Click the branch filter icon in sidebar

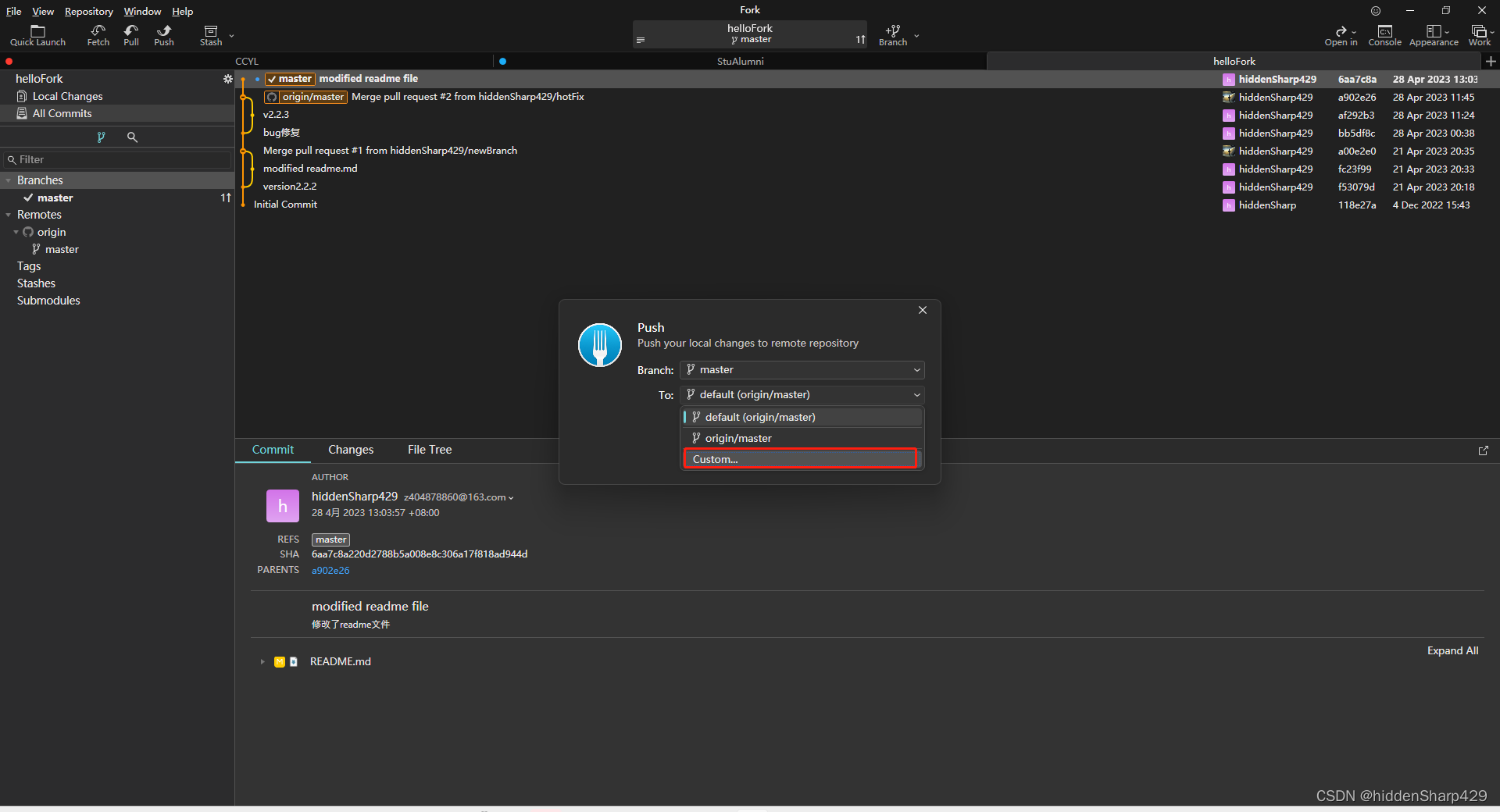(101, 137)
